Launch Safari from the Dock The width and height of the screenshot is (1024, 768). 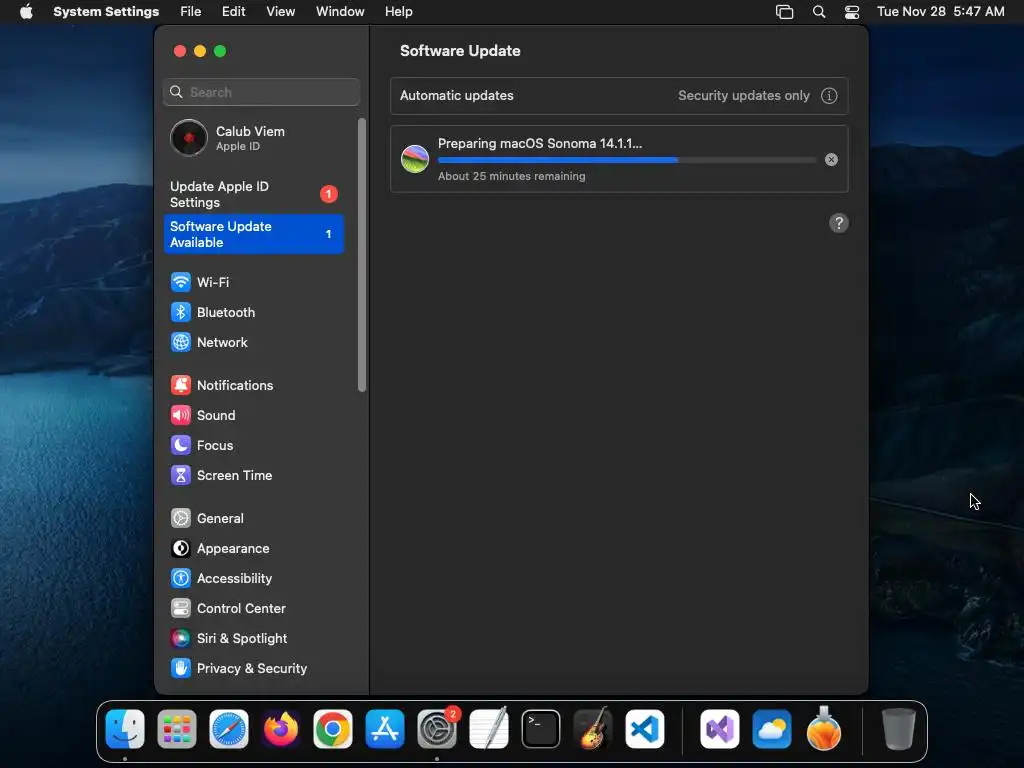click(229, 729)
